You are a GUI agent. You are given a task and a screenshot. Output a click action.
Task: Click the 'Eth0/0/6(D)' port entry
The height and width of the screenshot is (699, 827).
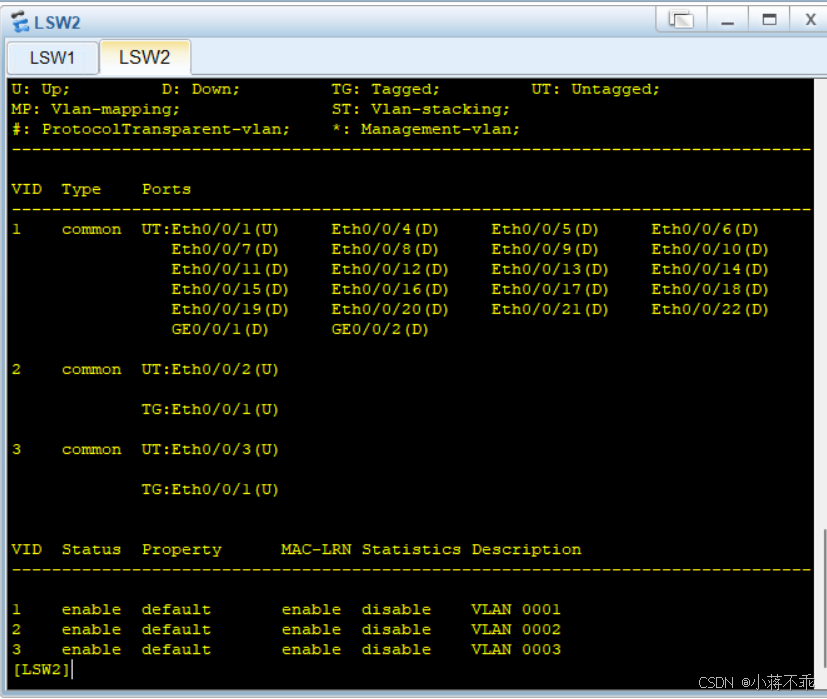705,229
